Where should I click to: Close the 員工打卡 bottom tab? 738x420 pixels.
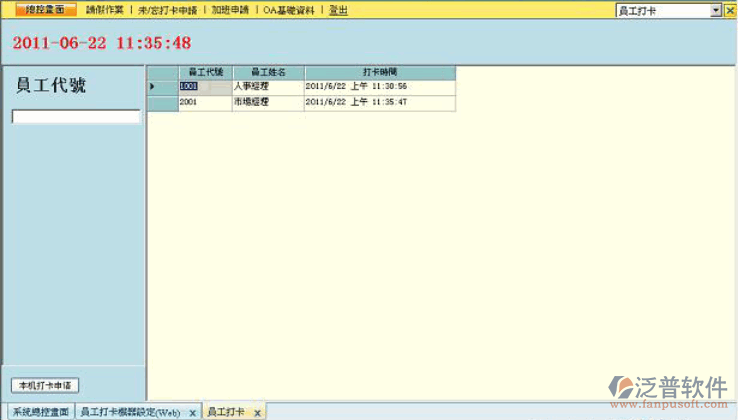257,413
